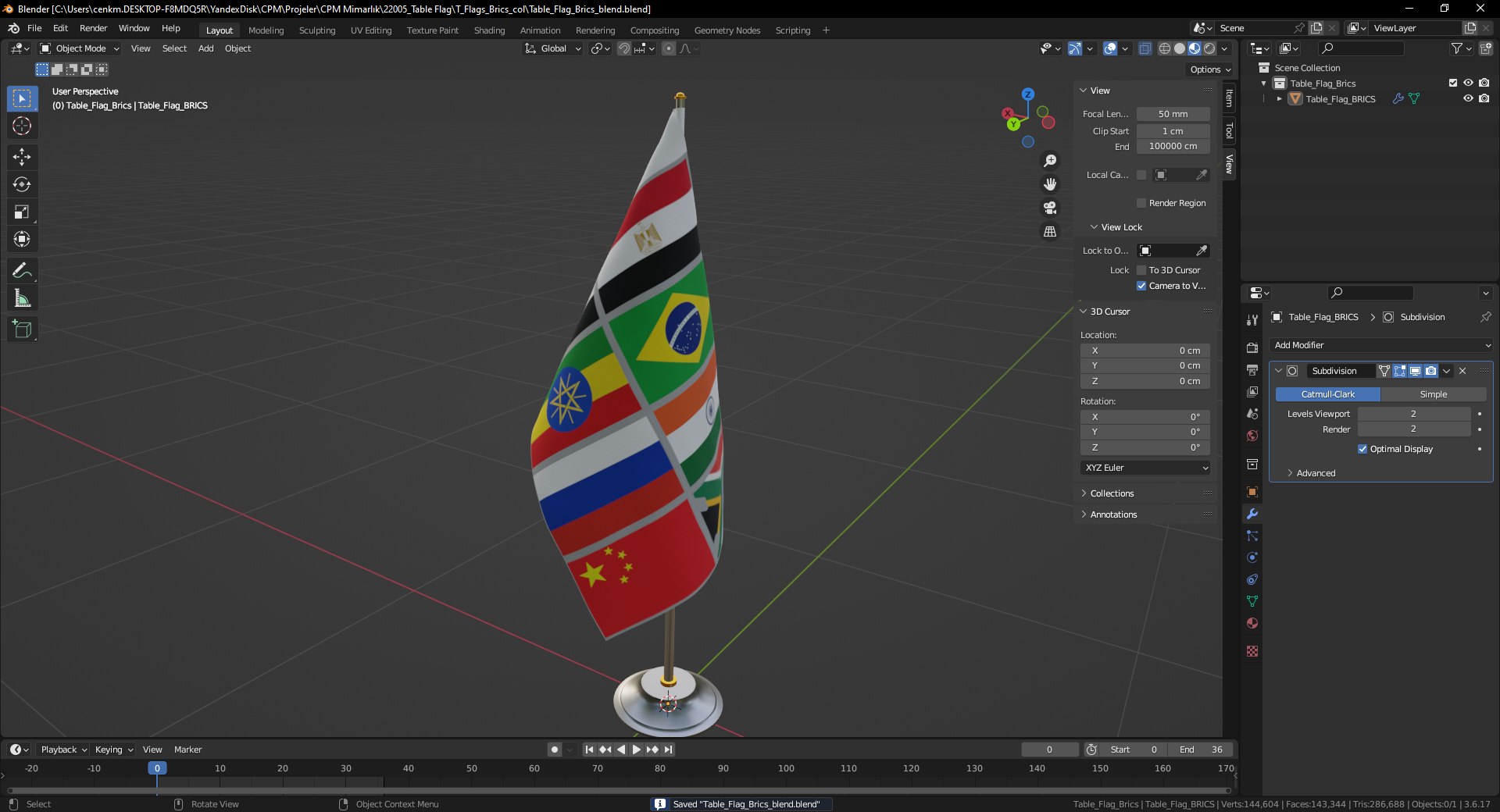Jump to the timeline end frame button

(668, 750)
